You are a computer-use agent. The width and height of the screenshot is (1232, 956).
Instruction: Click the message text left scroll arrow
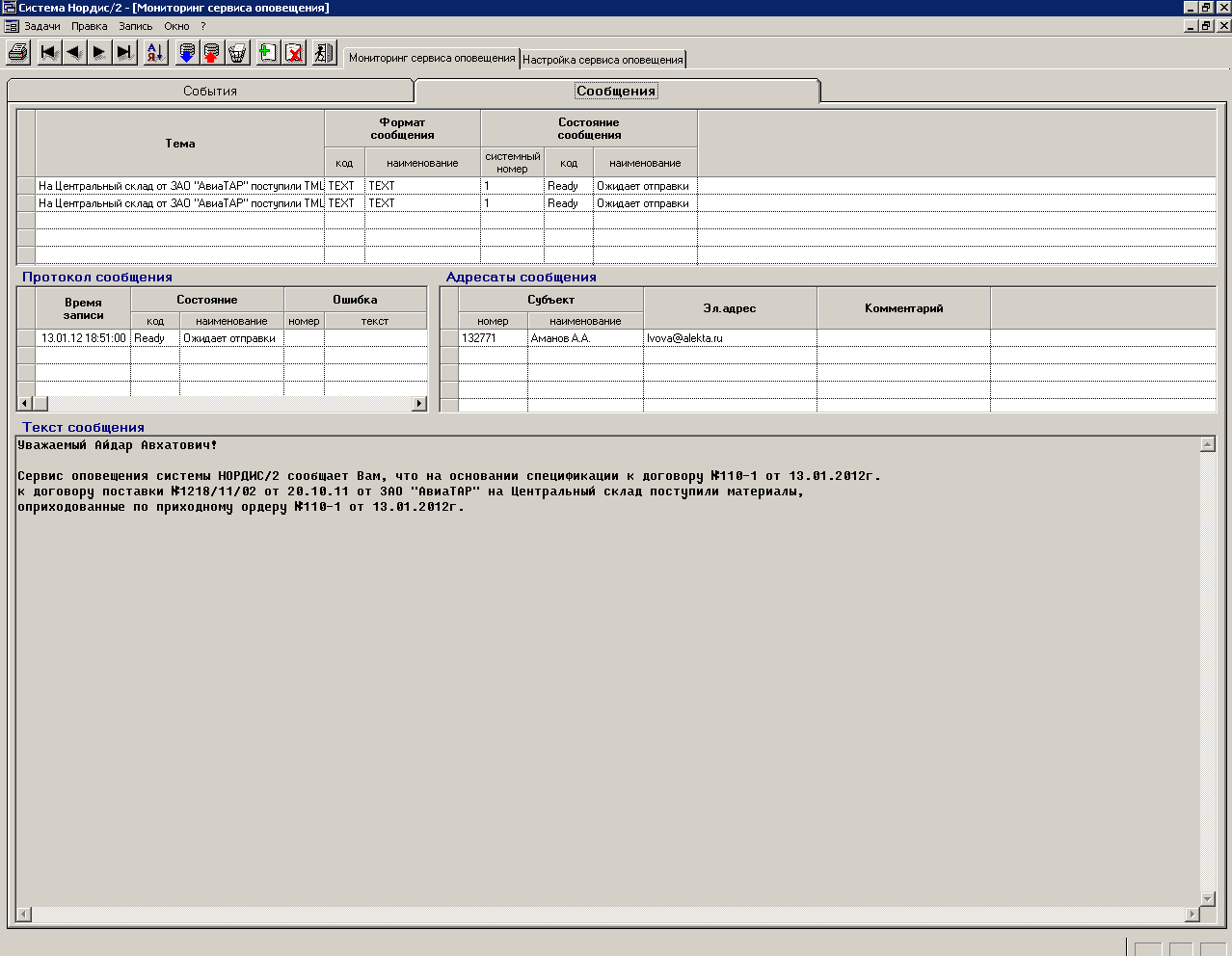click(x=24, y=915)
